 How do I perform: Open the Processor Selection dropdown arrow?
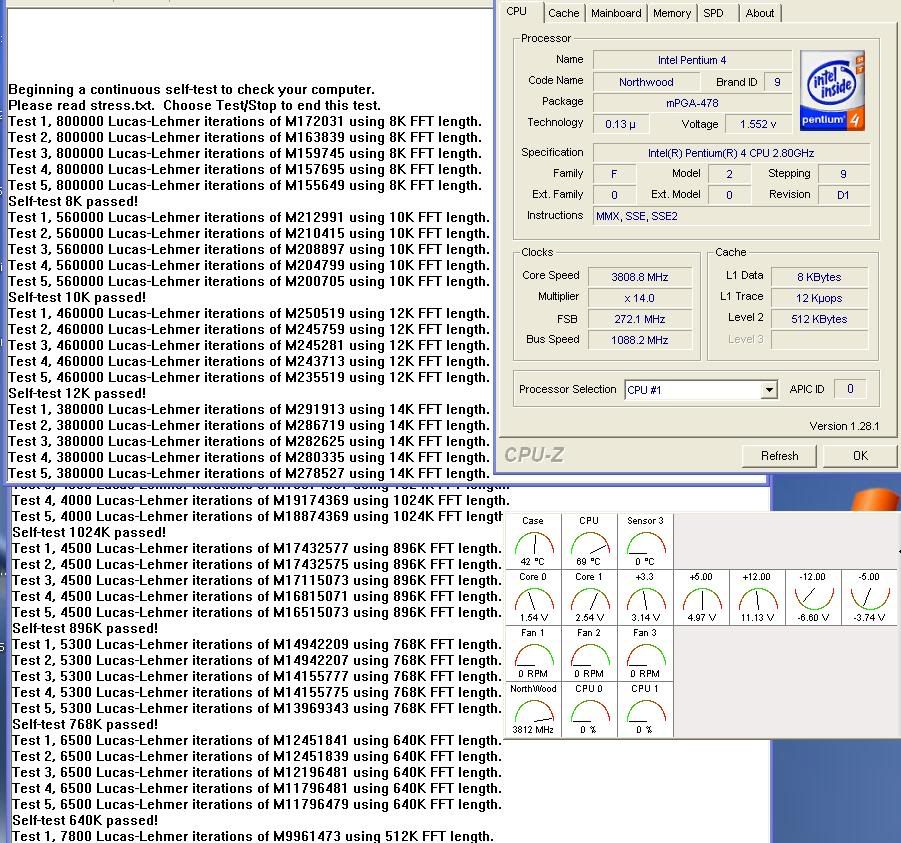click(769, 390)
